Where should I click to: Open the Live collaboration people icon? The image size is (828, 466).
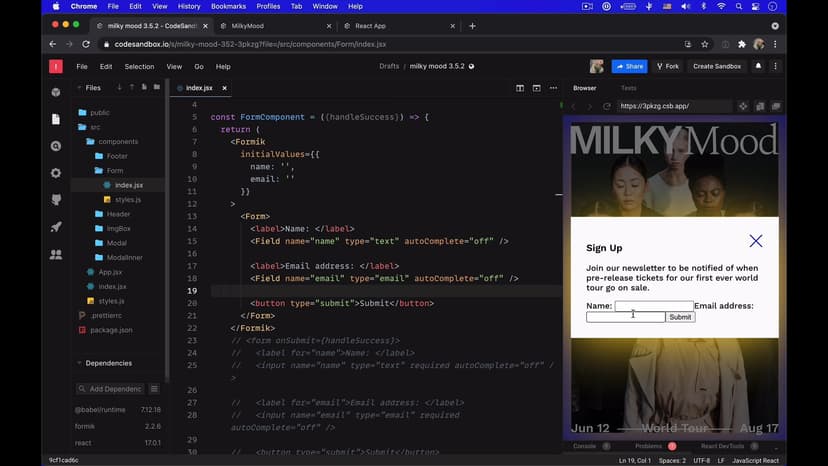pos(56,254)
